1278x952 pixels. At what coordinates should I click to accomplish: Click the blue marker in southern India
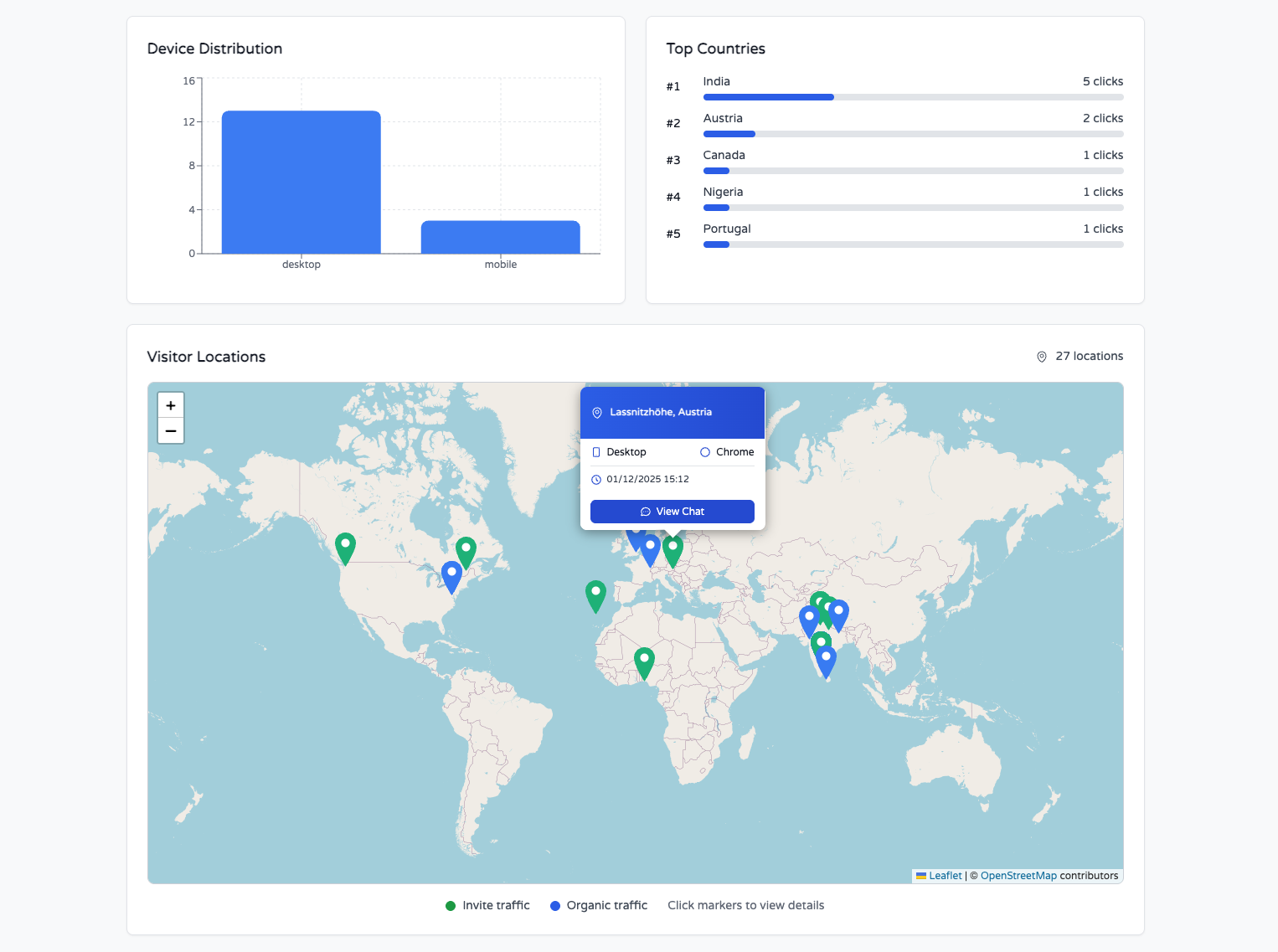[x=826, y=657]
